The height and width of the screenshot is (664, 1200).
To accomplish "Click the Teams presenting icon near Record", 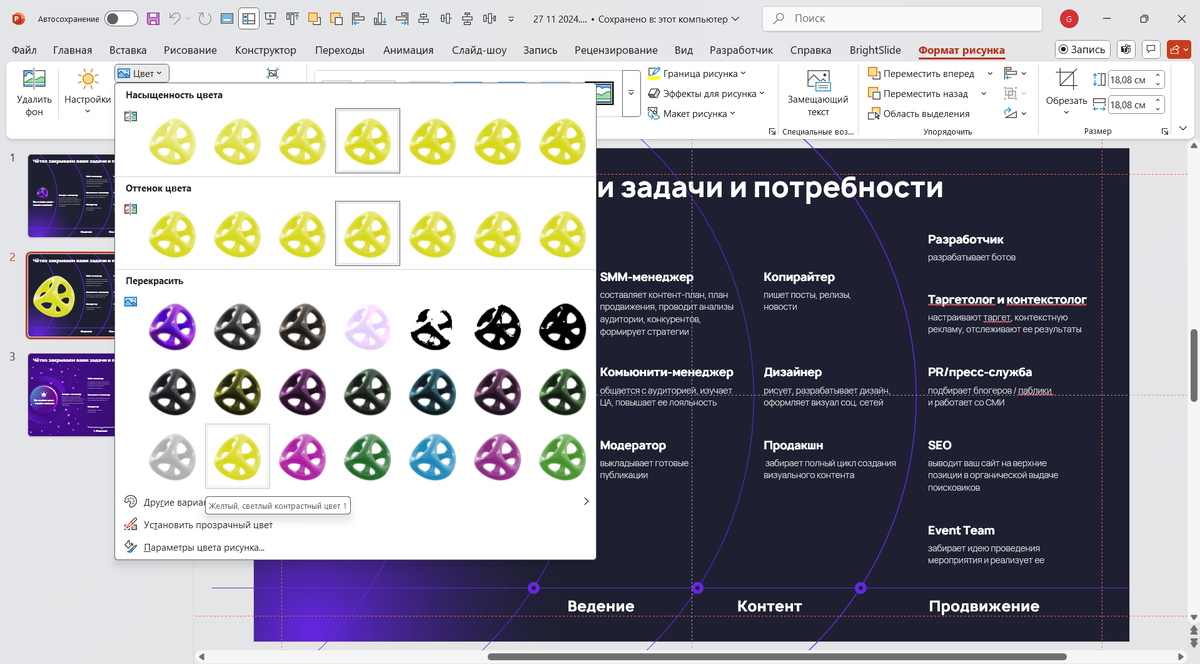I will click(x=1126, y=49).
